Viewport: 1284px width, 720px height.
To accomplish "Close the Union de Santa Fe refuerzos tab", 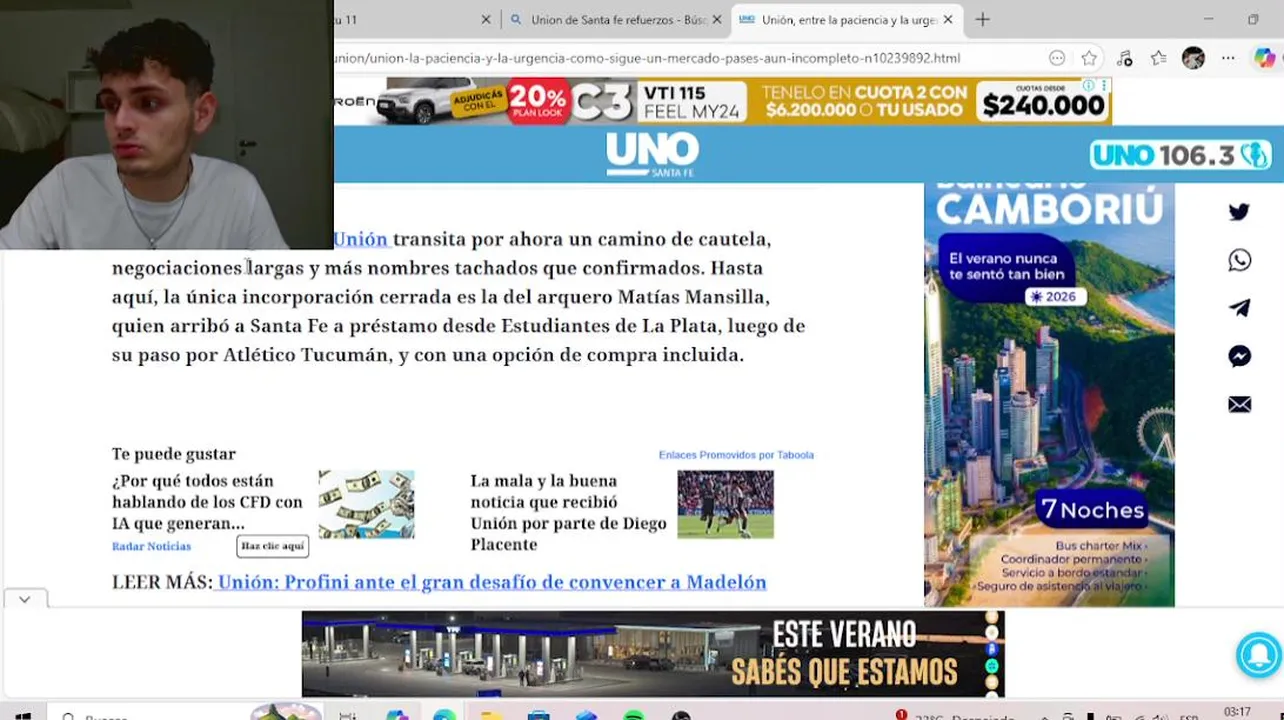I will tap(716, 19).
